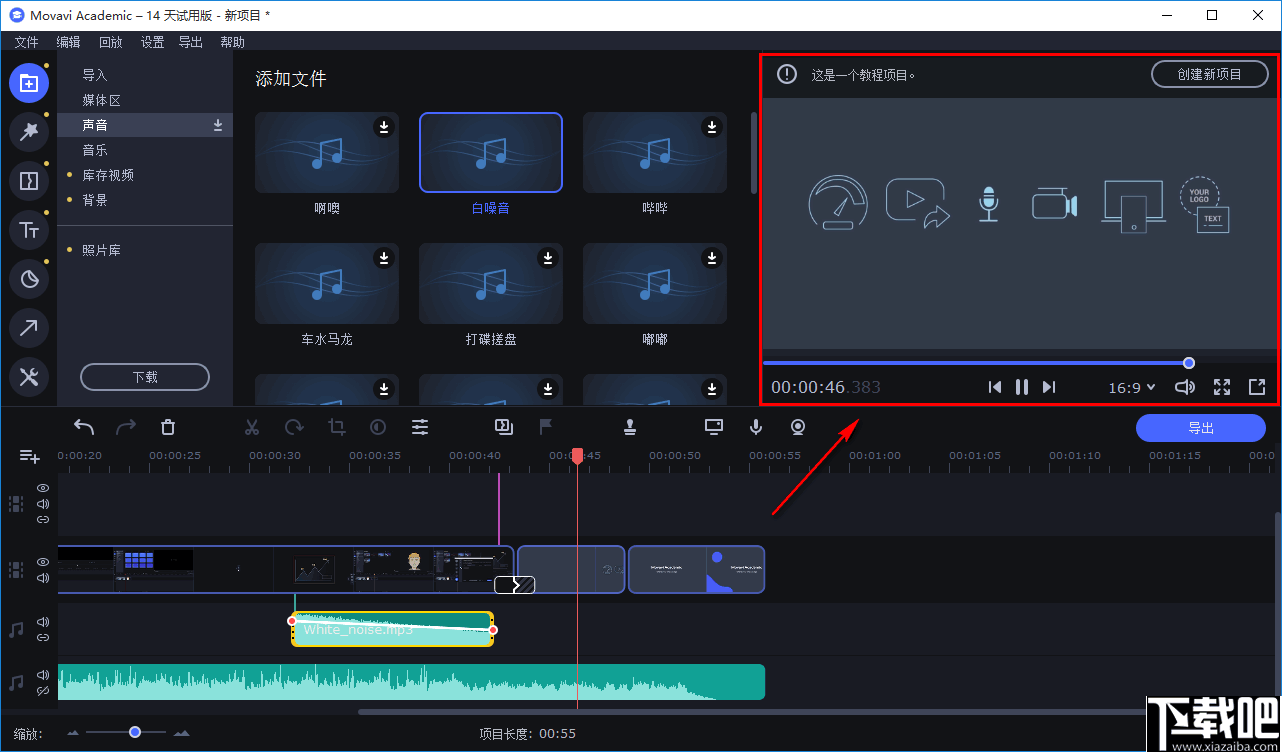Open the 导出 menu in the menu bar
This screenshot has height=752, width=1282.
(190, 42)
